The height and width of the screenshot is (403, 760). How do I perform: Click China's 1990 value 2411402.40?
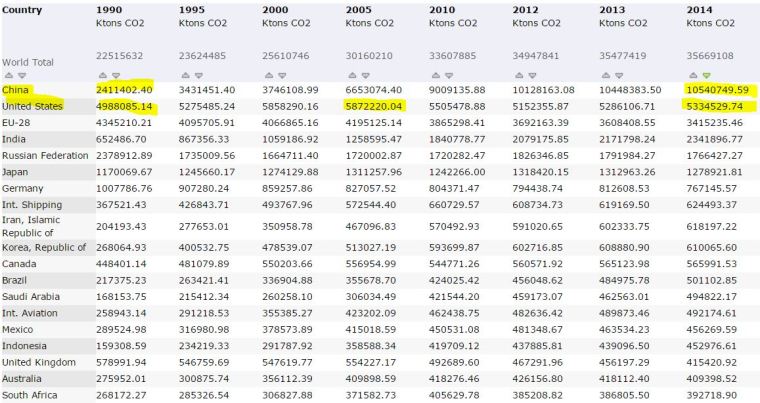(124, 90)
